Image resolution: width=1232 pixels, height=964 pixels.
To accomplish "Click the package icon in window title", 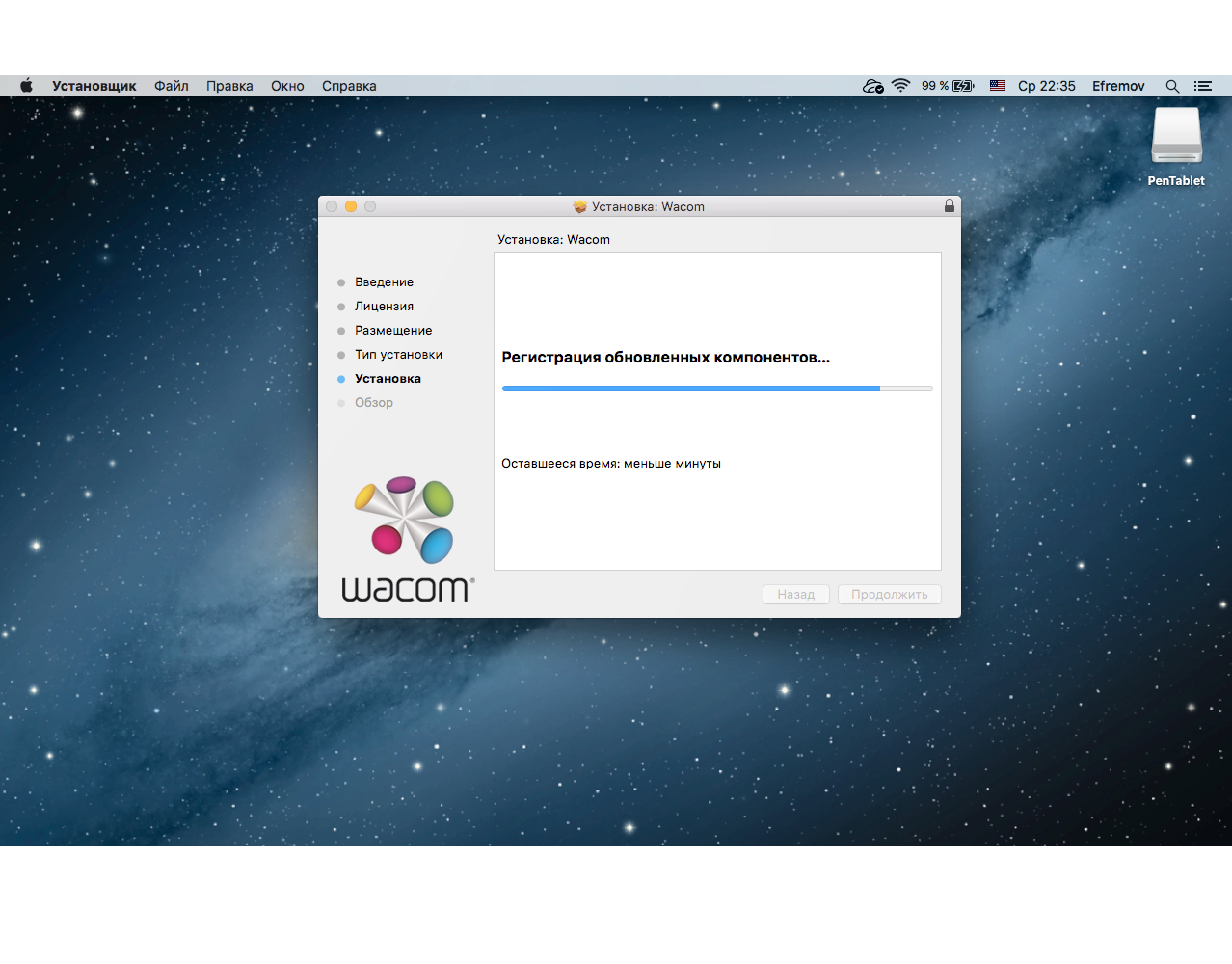I will click(580, 206).
